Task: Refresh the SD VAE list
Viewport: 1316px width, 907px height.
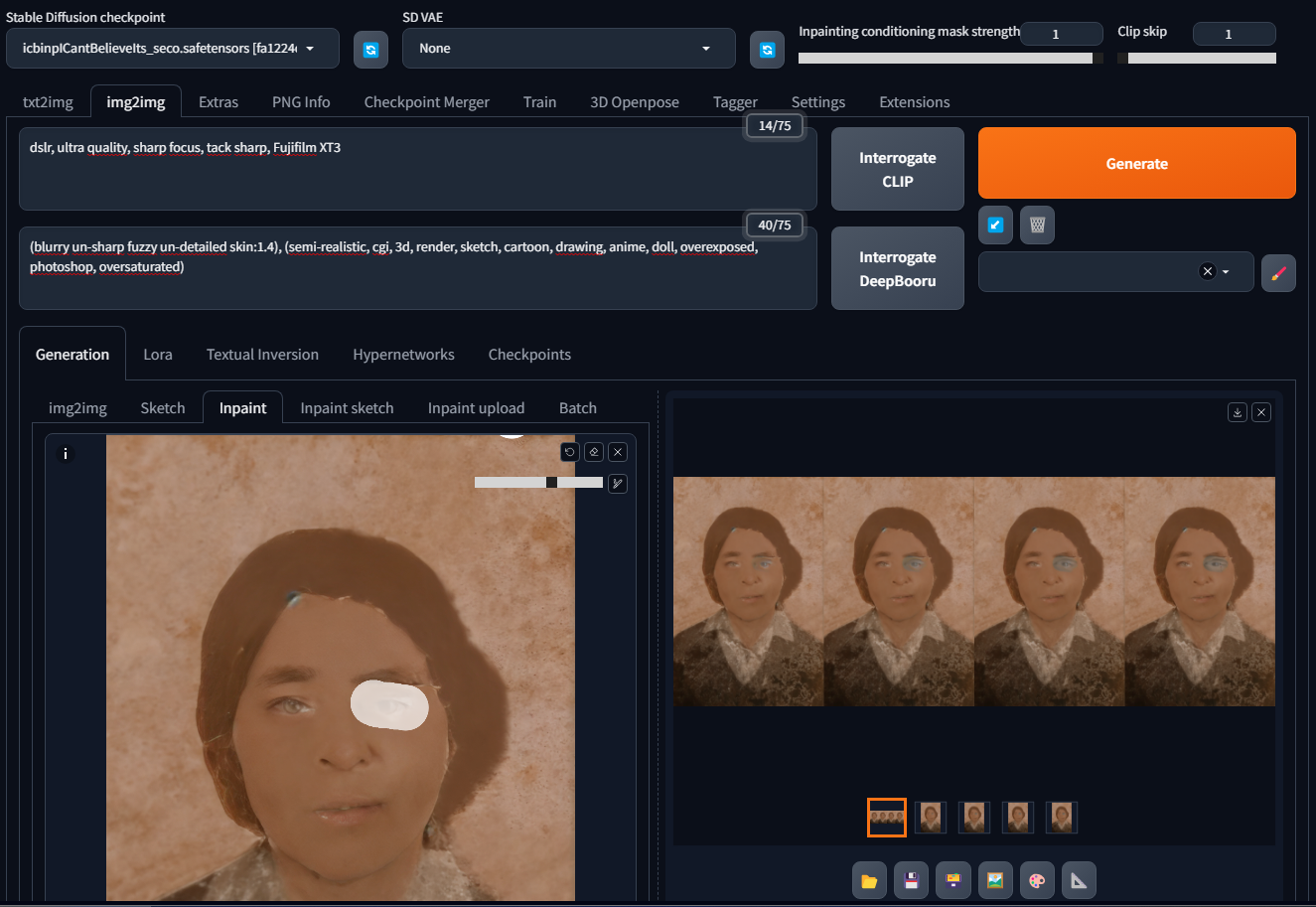Action: coord(767,49)
